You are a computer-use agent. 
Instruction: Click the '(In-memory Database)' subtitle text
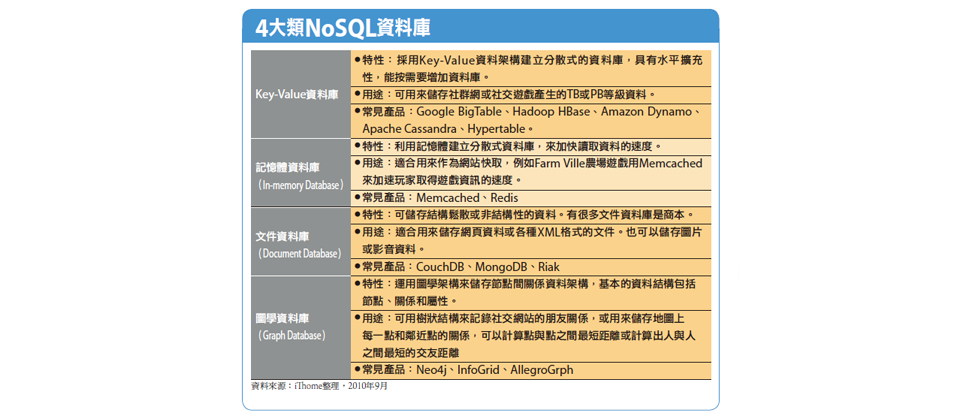tap(300, 185)
